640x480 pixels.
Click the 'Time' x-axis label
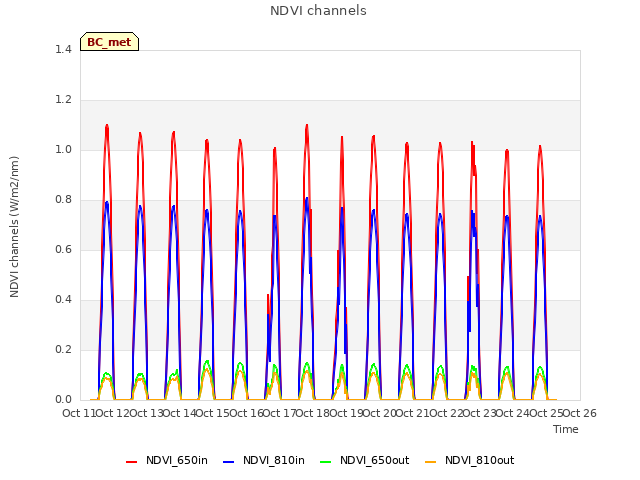click(x=566, y=429)
